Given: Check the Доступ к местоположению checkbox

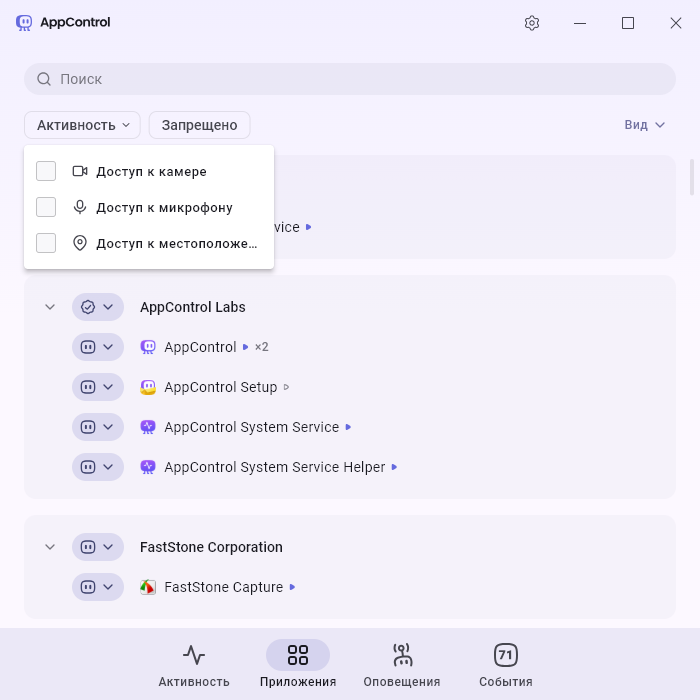Looking at the screenshot, I should pyautogui.click(x=46, y=243).
